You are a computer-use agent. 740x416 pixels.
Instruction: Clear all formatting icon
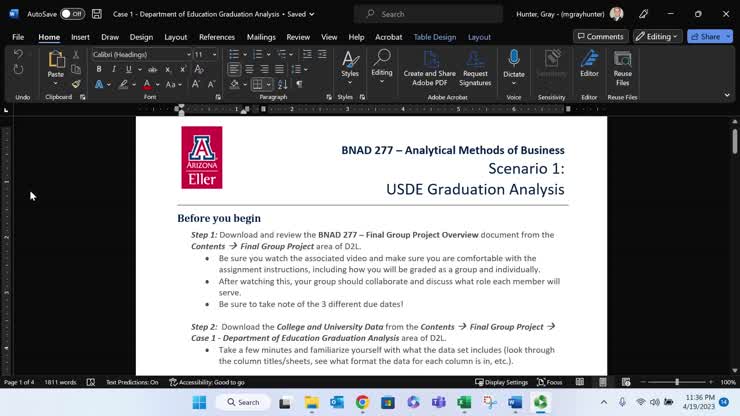coord(199,69)
